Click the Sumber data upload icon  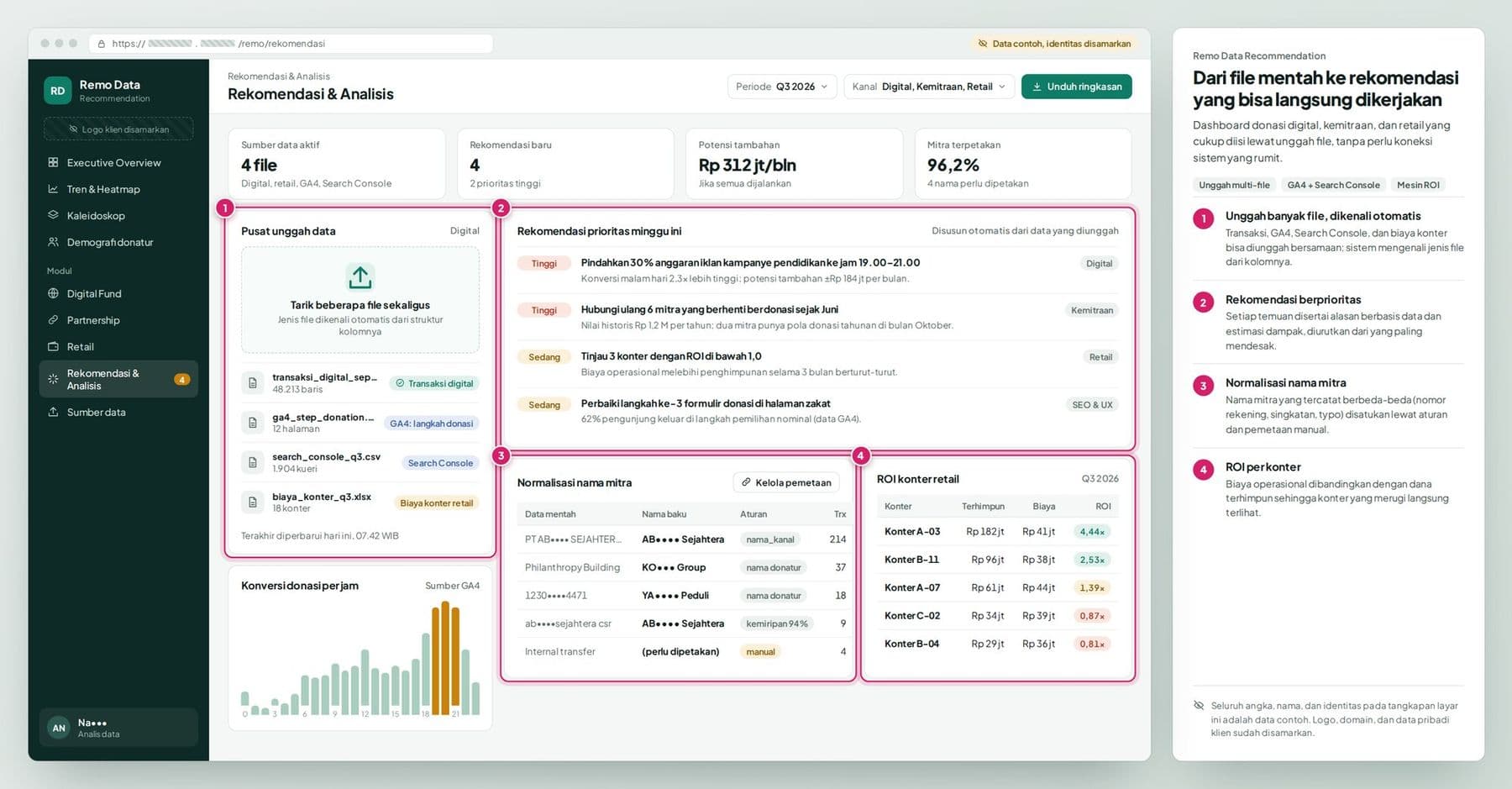tap(53, 412)
